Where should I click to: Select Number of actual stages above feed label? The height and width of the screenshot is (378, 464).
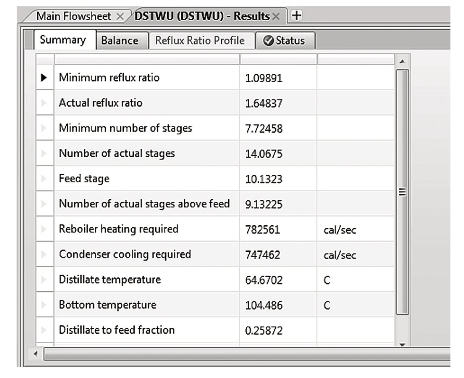coord(144,204)
